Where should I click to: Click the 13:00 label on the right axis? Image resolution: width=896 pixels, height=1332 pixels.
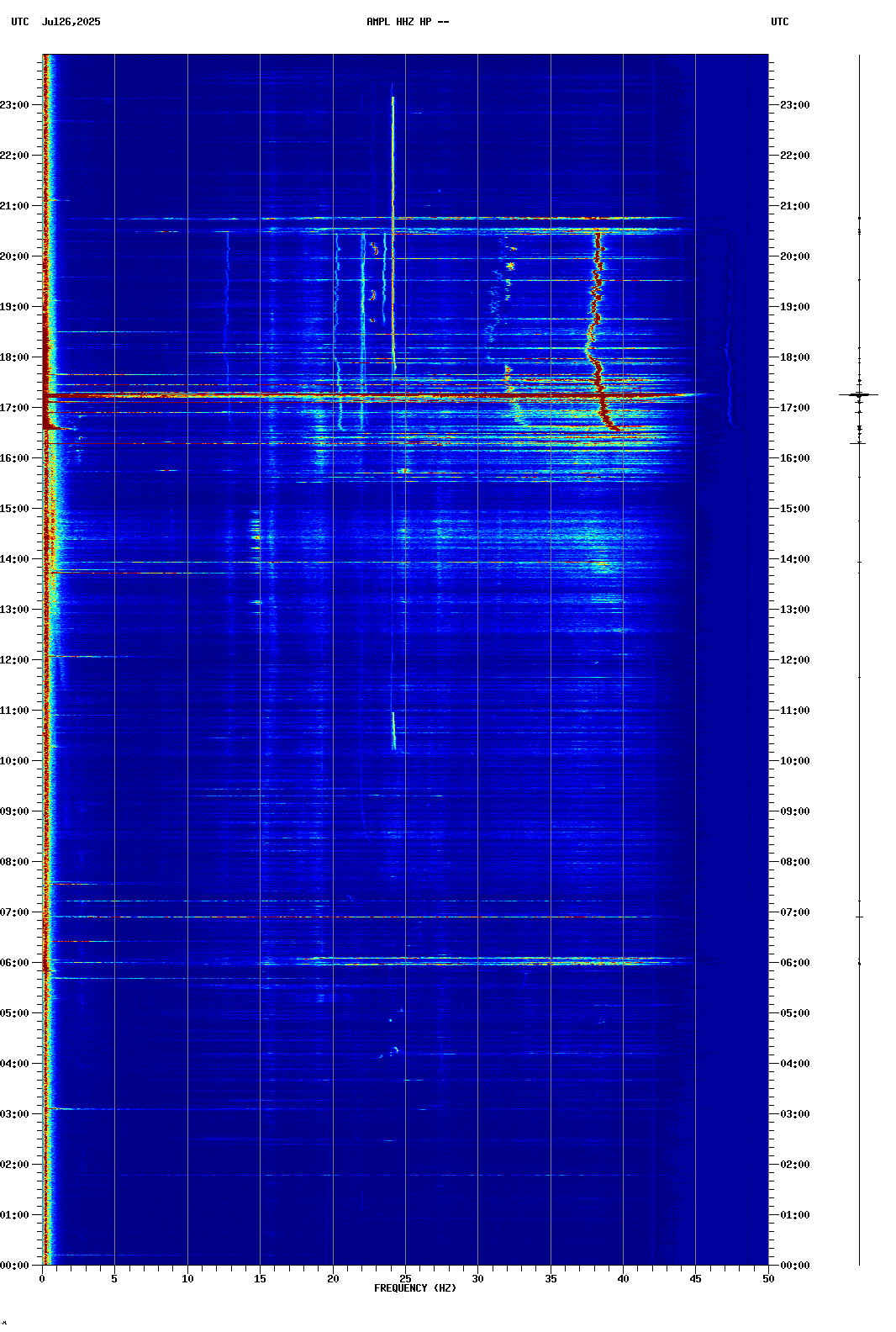coord(795,610)
